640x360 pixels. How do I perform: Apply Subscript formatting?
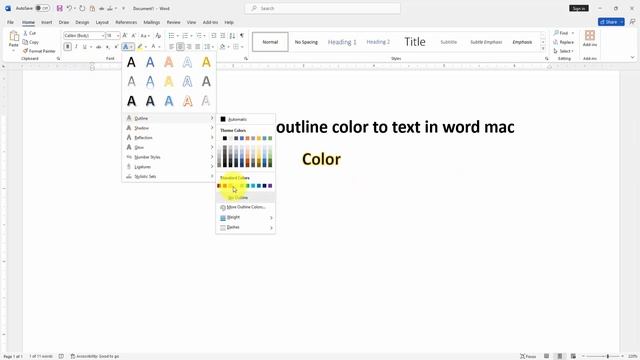coord(107,47)
